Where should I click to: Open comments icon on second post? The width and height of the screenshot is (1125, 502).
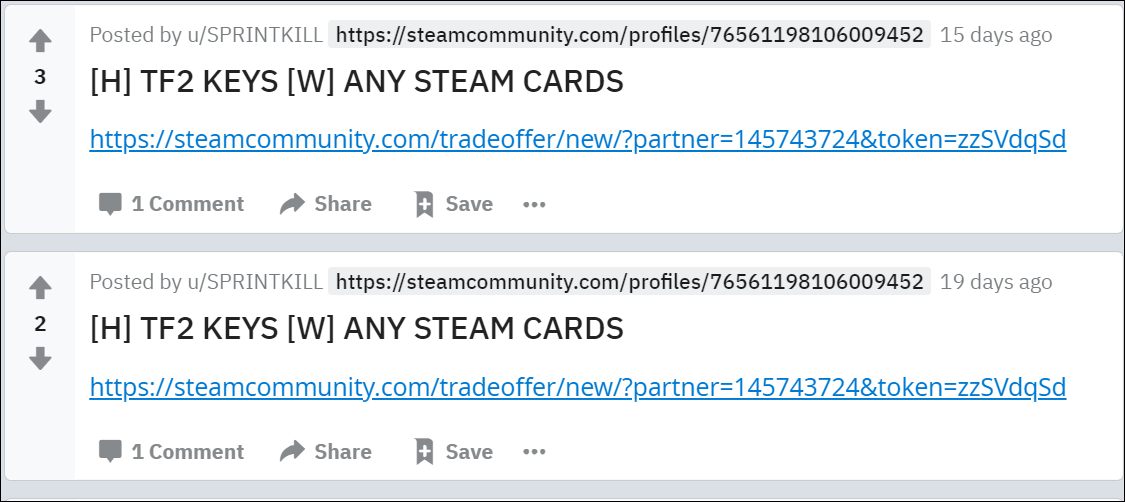pos(110,452)
